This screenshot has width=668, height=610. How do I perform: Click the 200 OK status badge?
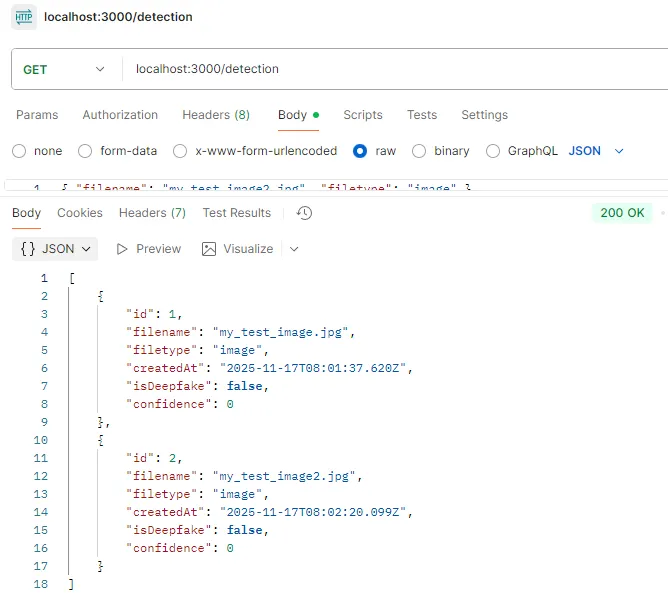pyautogui.click(x=622, y=213)
